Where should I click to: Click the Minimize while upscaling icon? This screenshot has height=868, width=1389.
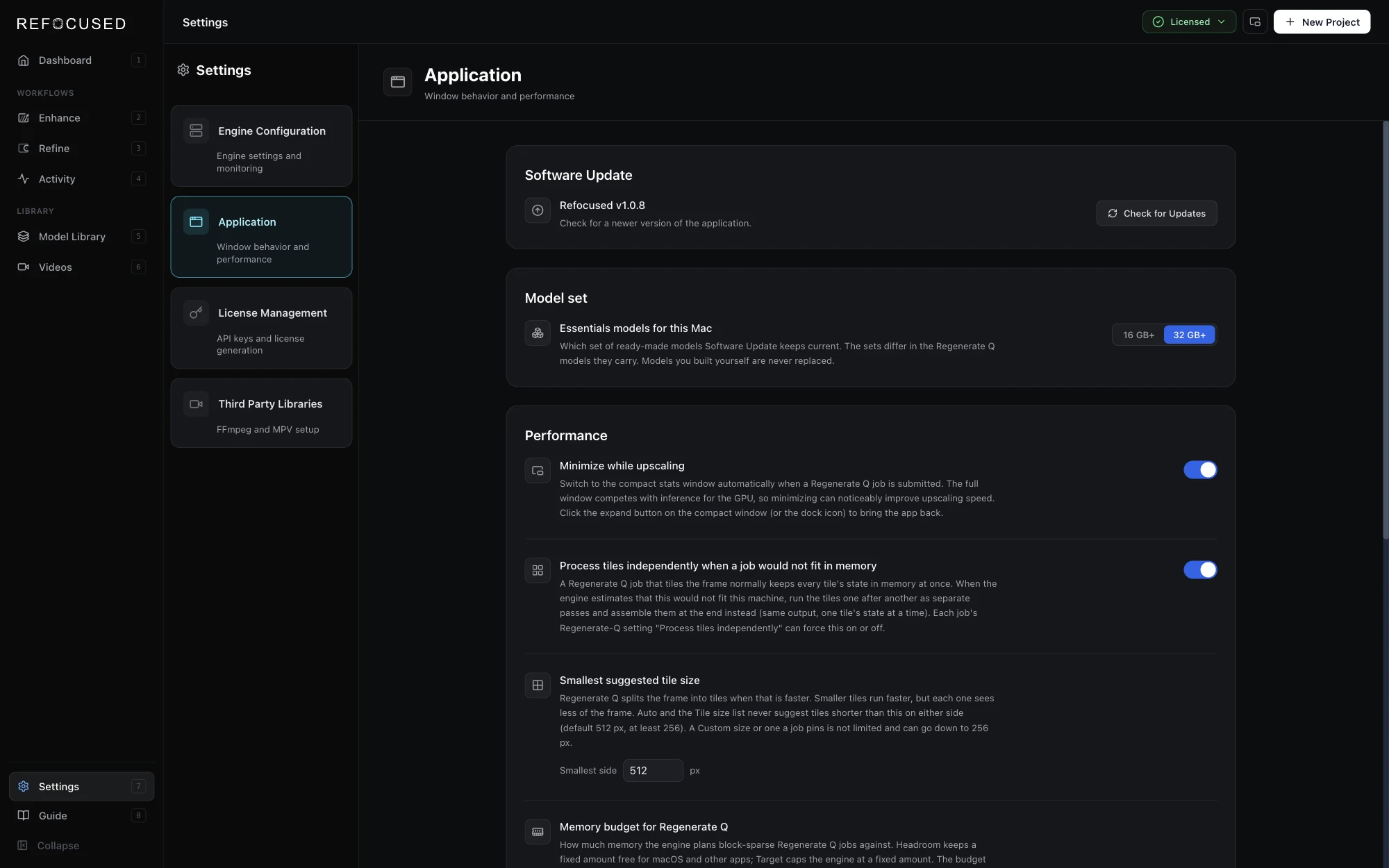pyautogui.click(x=538, y=471)
